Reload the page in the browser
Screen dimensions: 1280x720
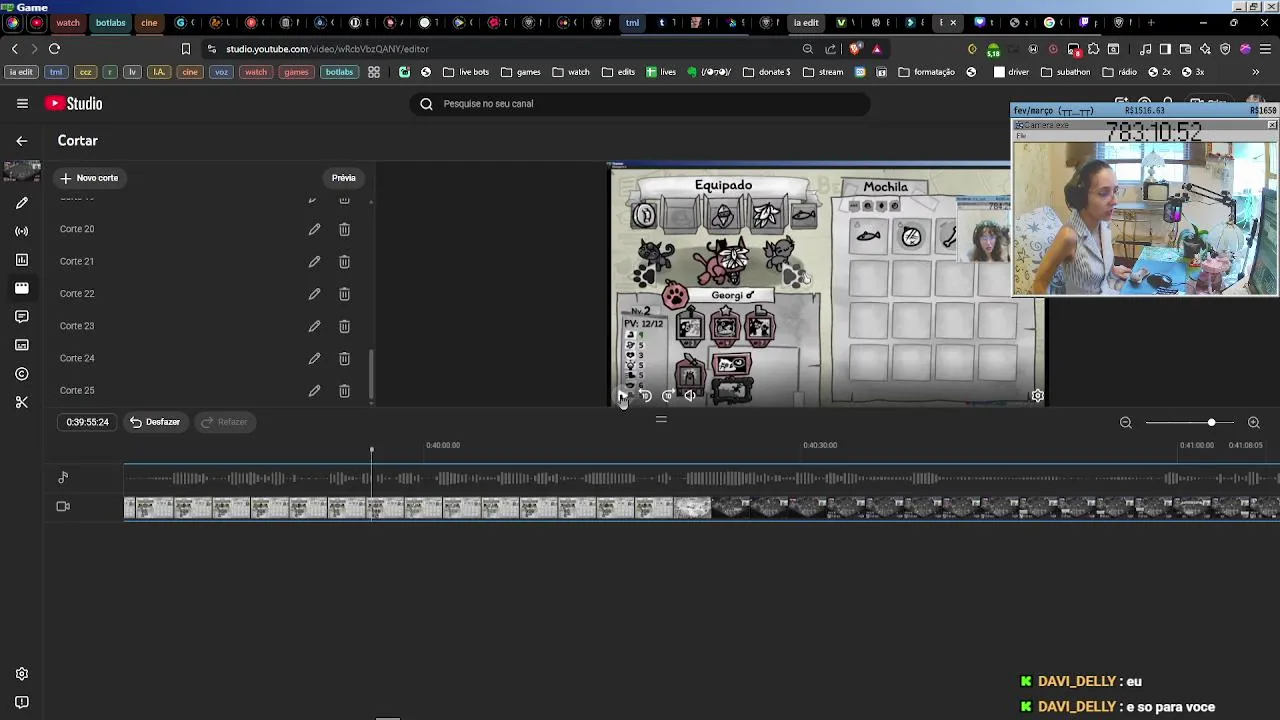pos(54,48)
